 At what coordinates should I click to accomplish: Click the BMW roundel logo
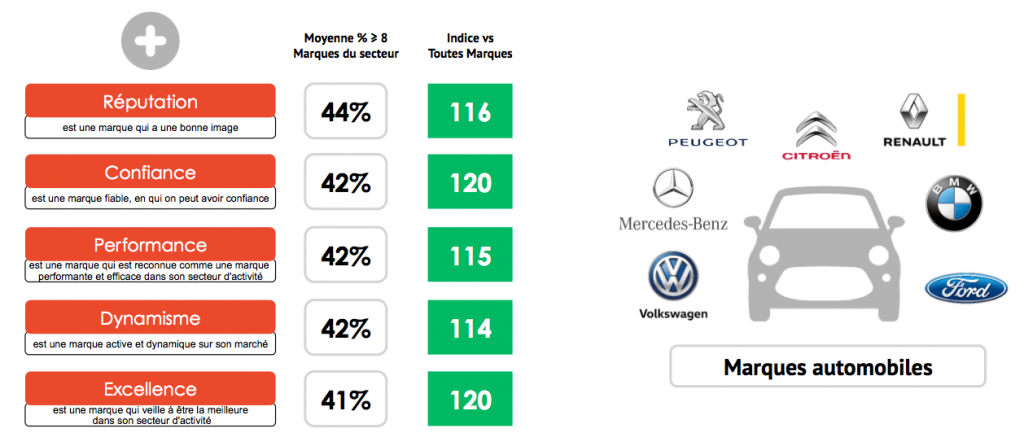tap(954, 203)
